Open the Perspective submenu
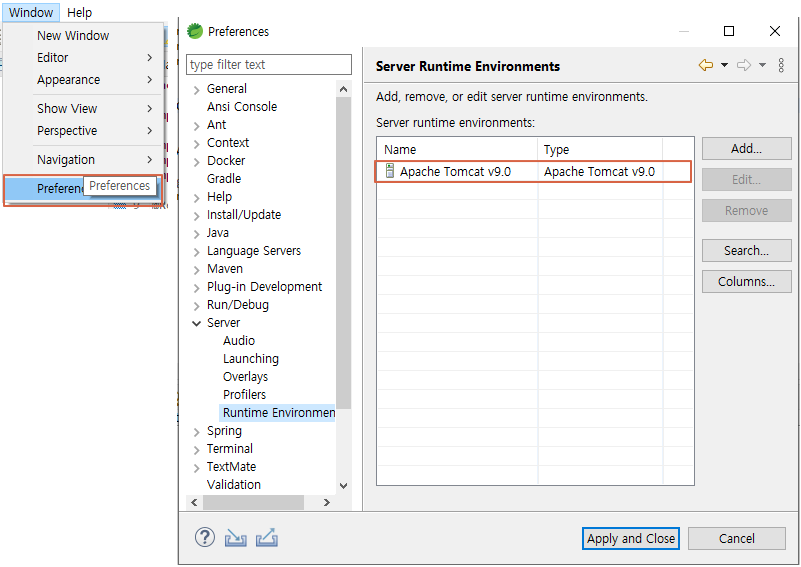This screenshot has width=801, height=567. pyautogui.click(x=83, y=131)
